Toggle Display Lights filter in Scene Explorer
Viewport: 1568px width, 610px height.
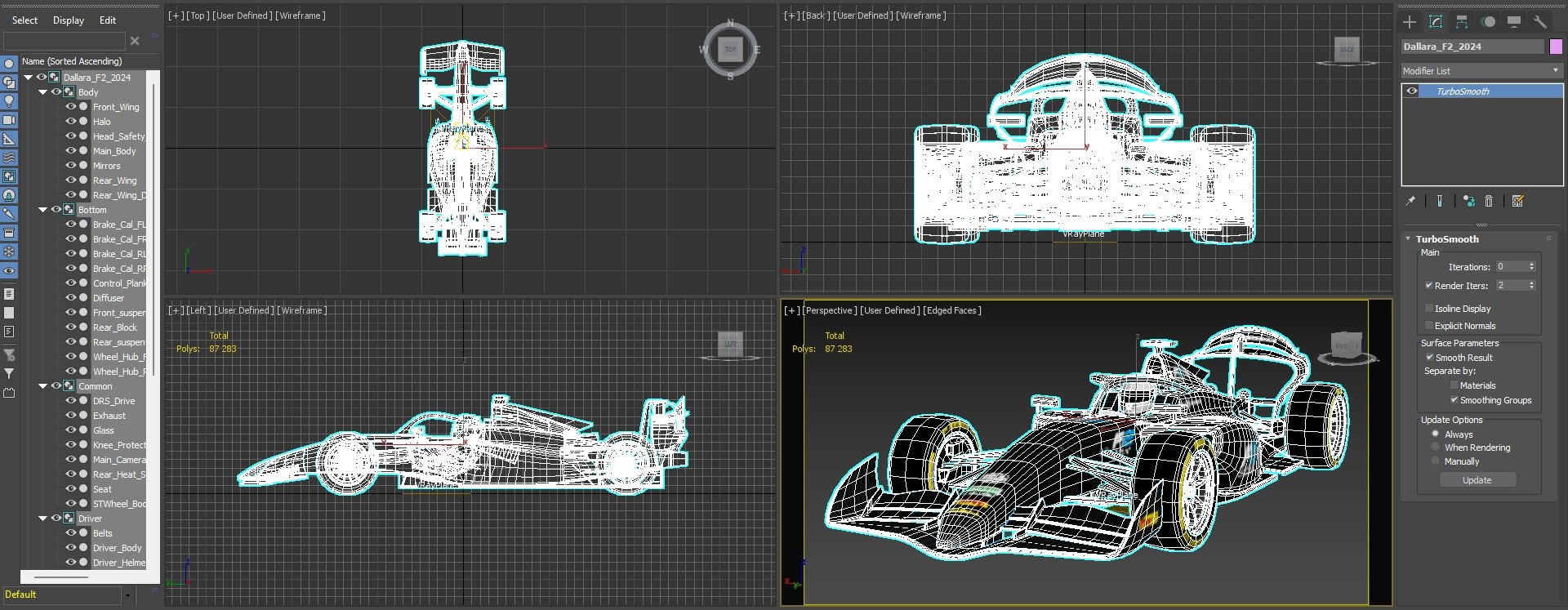(9, 101)
